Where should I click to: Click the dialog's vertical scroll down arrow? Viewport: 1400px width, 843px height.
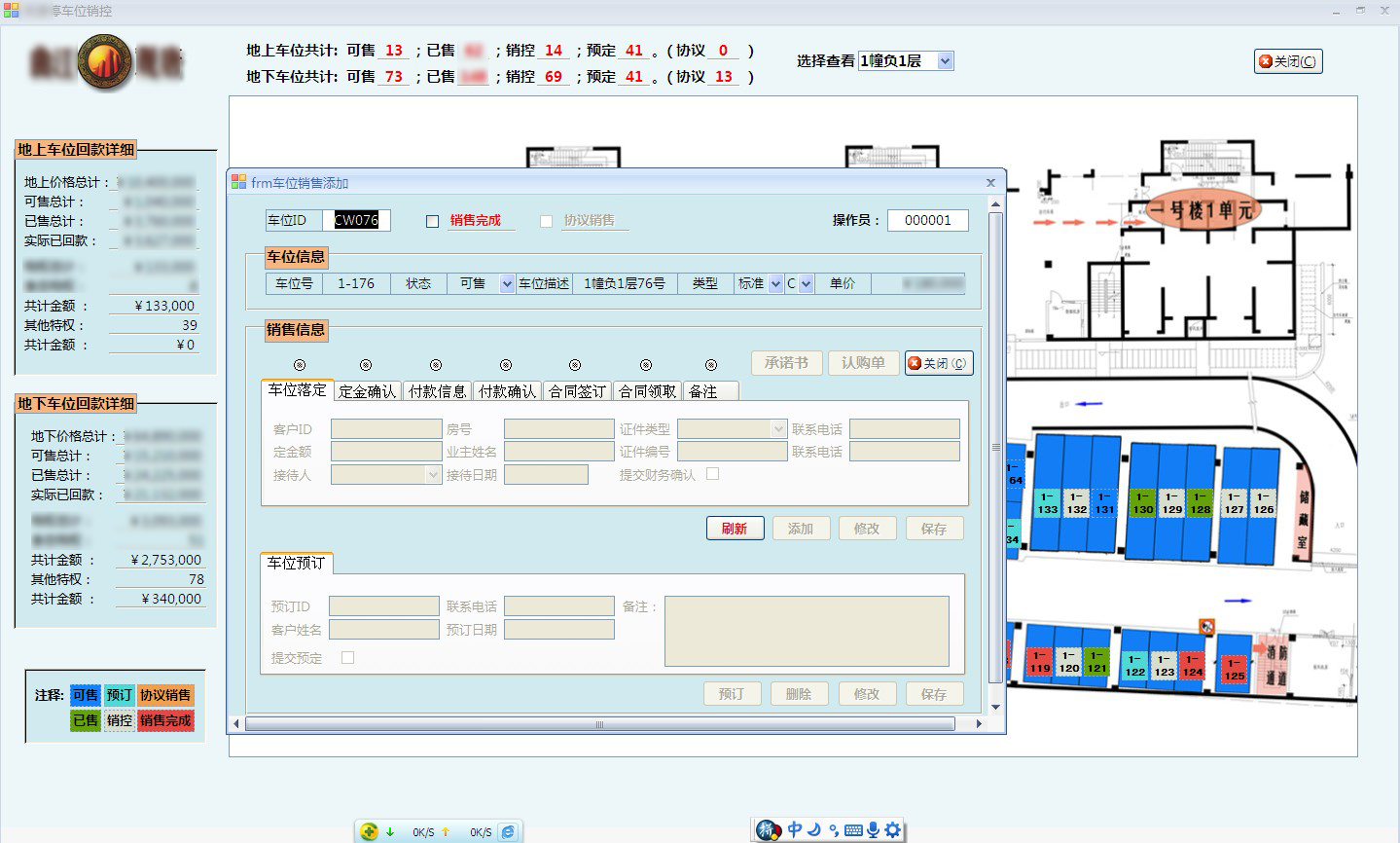(995, 708)
